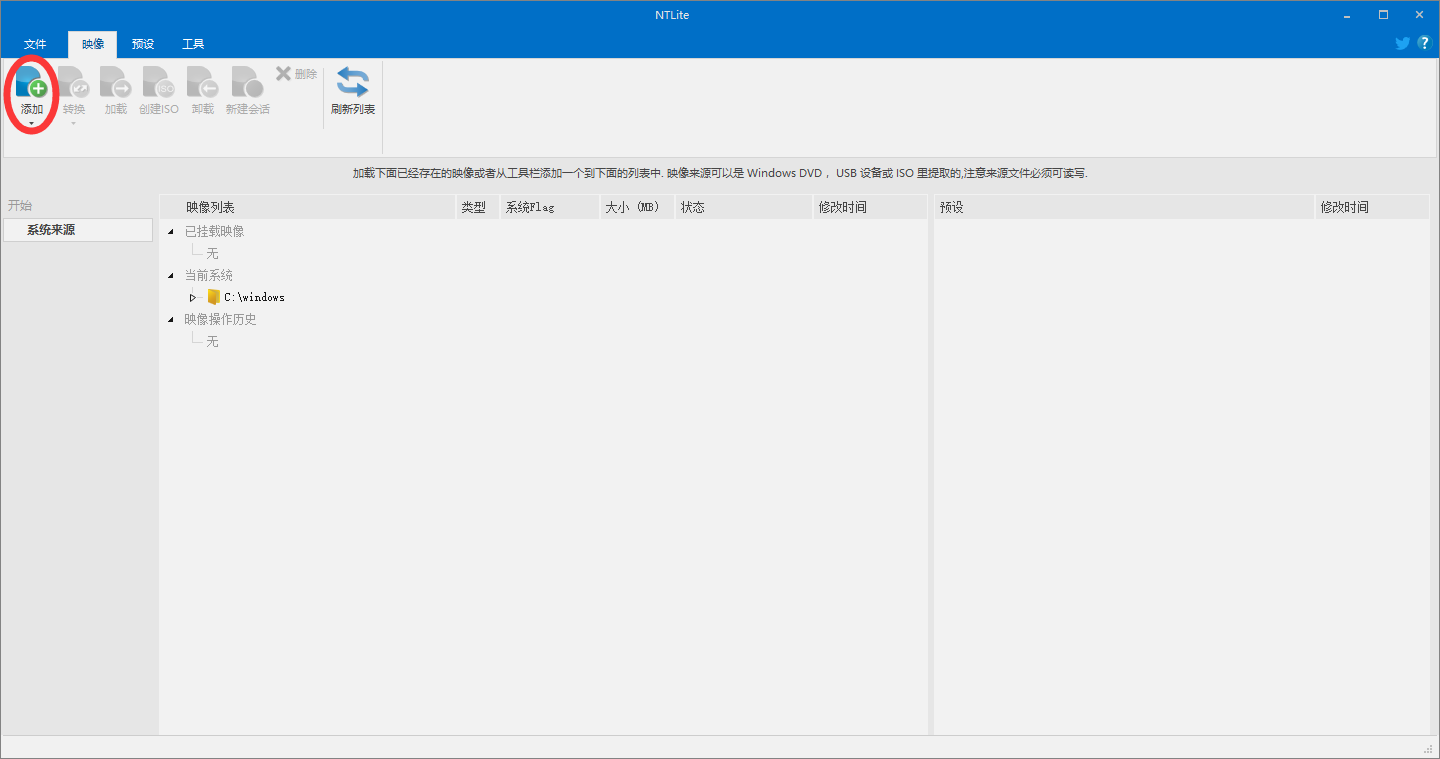Sort by the 状态 column header

coord(743,207)
